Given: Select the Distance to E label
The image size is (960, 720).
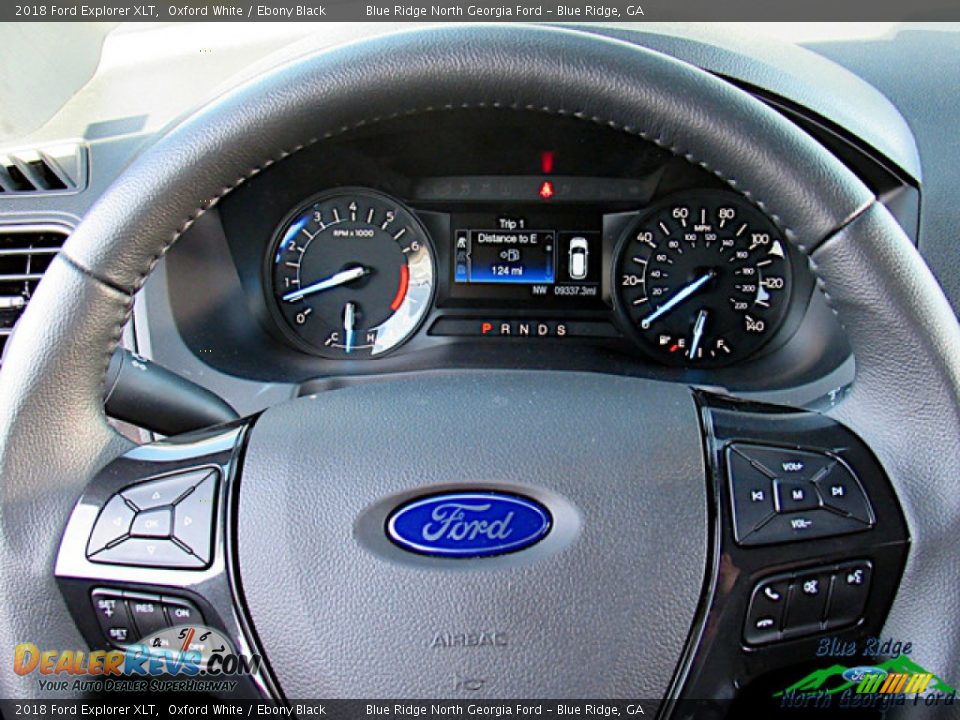Looking at the screenshot, I should (x=507, y=238).
